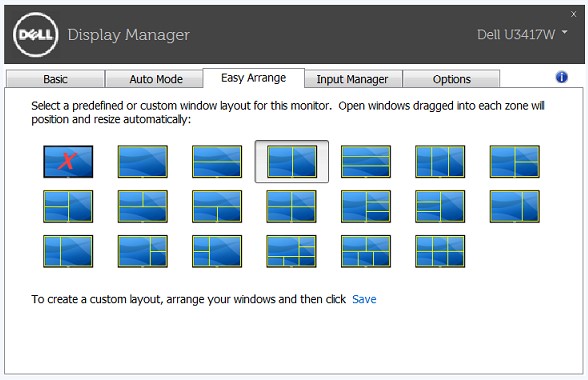
Task: Pick the three vertical columns layout
Action: pos(440,161)
